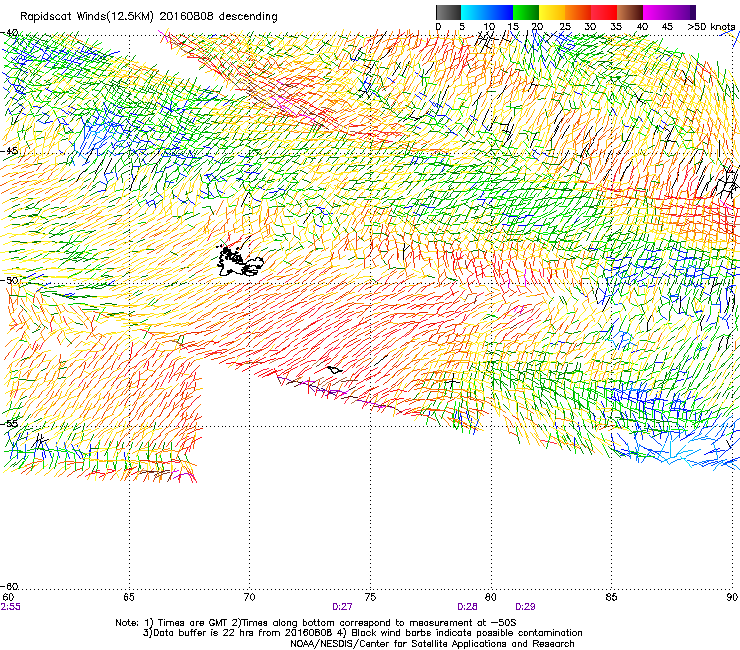Screen dimensions: 740x650
Task: Click the 'Data buffer is 22 hrs' note line
Action: pyautogui.click(x=362, y=633)
